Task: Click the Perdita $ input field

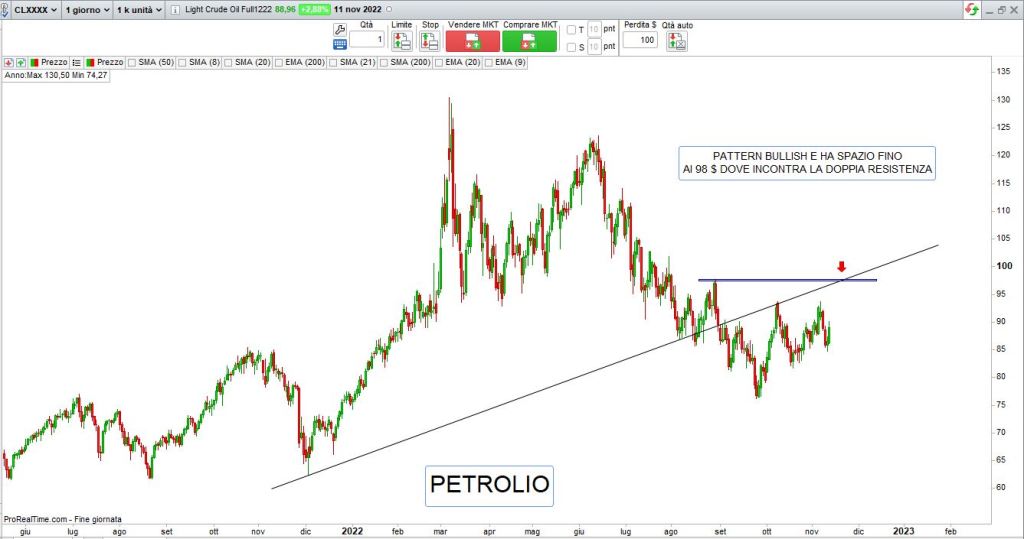Action: click(x=639, y=40)
